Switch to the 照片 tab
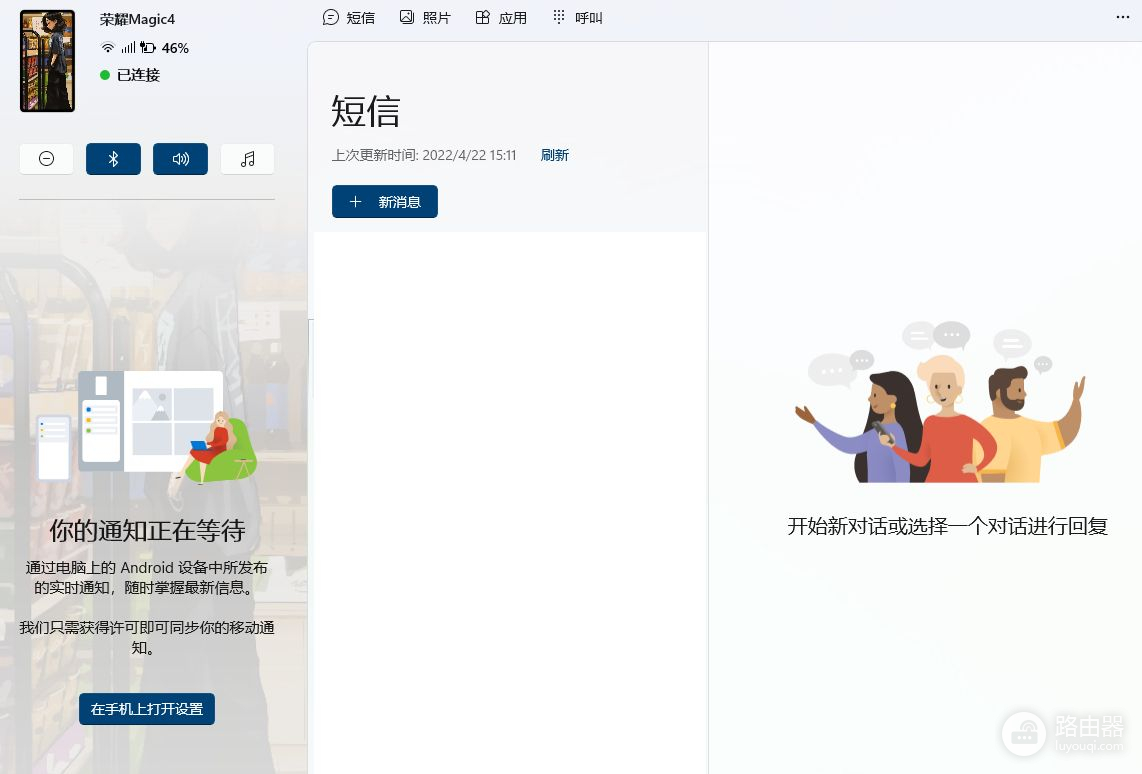Image resolution: width=1142 pixels, height=774 pixels. tap(425, 17)
